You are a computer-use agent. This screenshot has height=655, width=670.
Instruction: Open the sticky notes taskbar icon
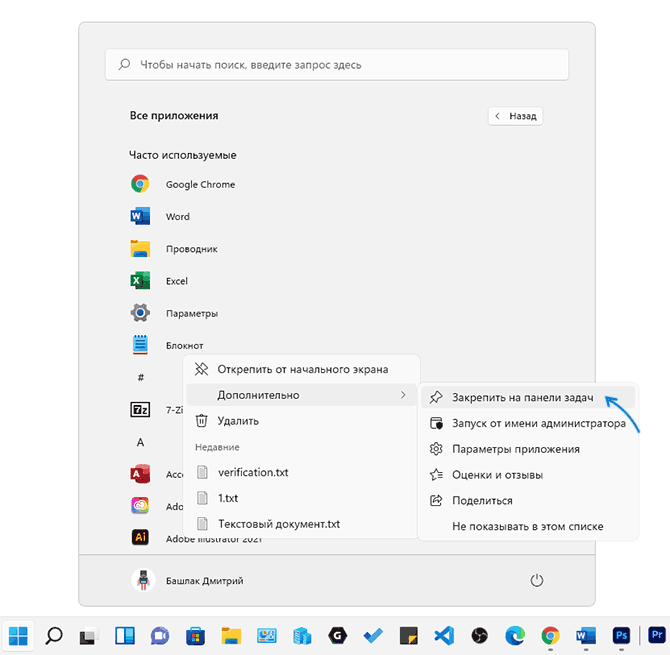coord(408,636)
